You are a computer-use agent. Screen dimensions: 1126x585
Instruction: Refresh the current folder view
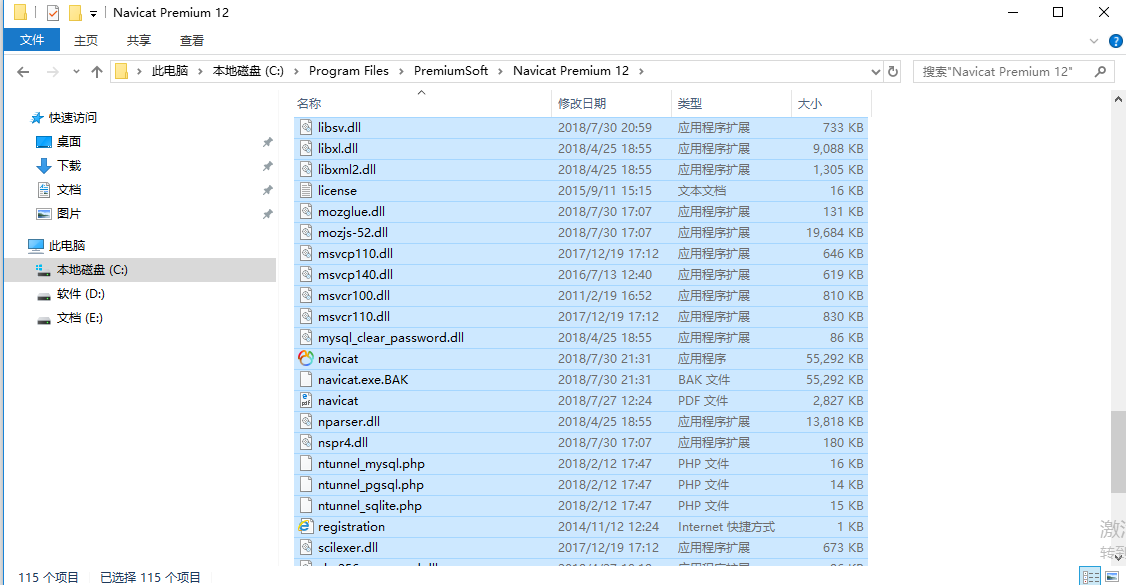pos(893,71)
